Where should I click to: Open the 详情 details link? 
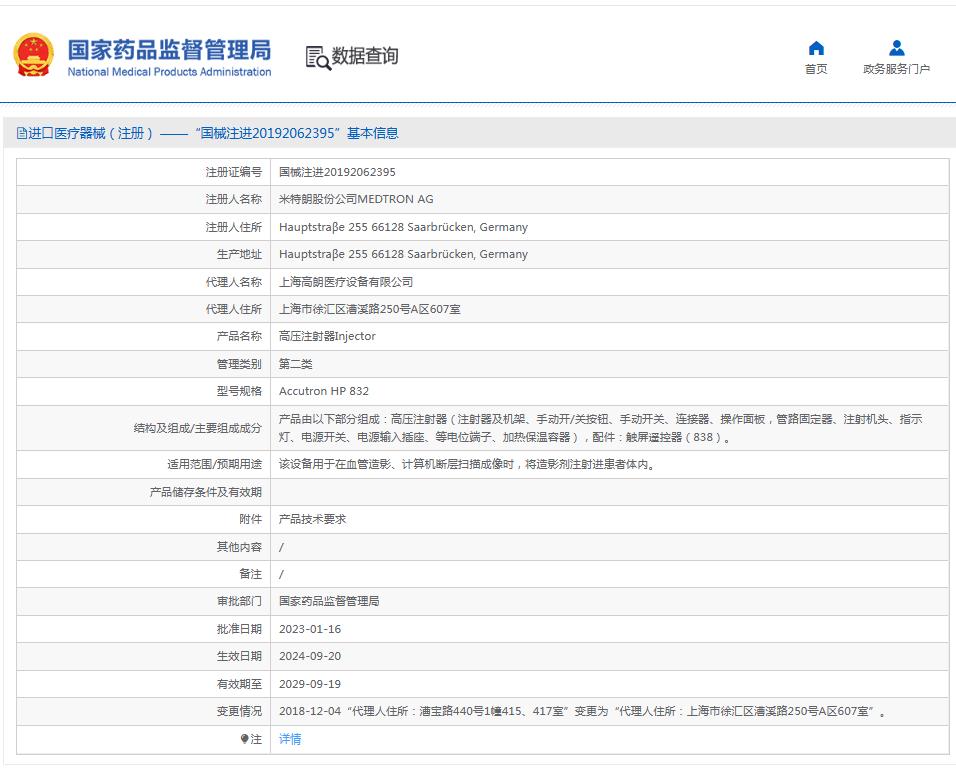[290, 739]
